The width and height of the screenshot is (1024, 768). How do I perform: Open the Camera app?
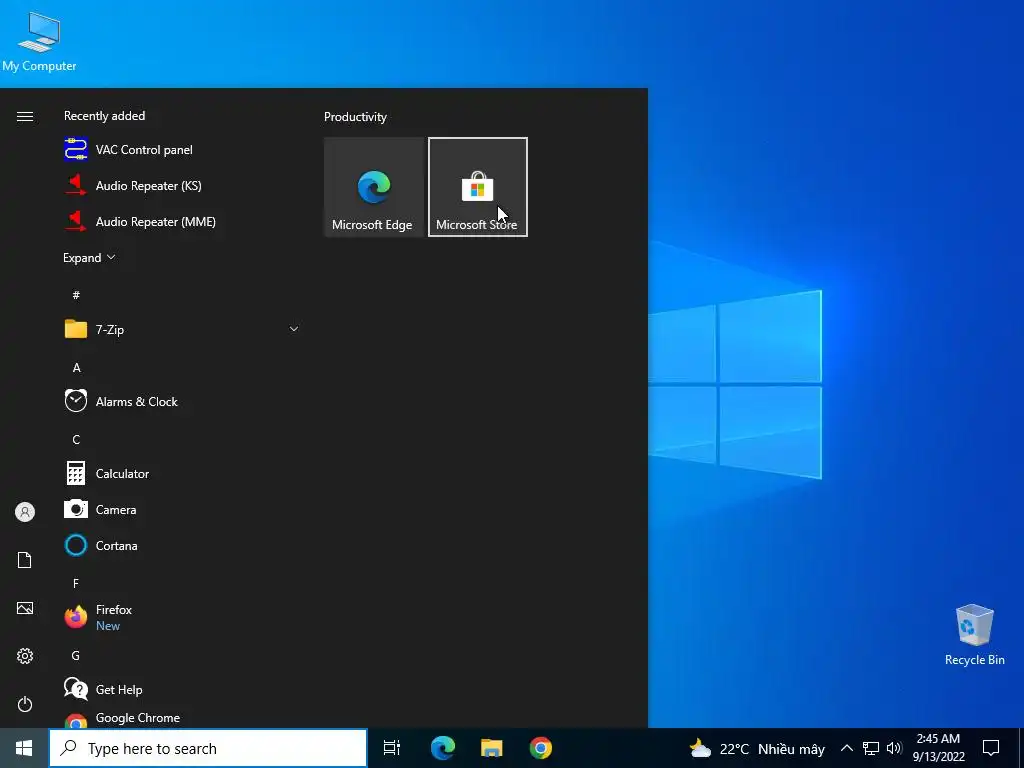coord(181,509)
